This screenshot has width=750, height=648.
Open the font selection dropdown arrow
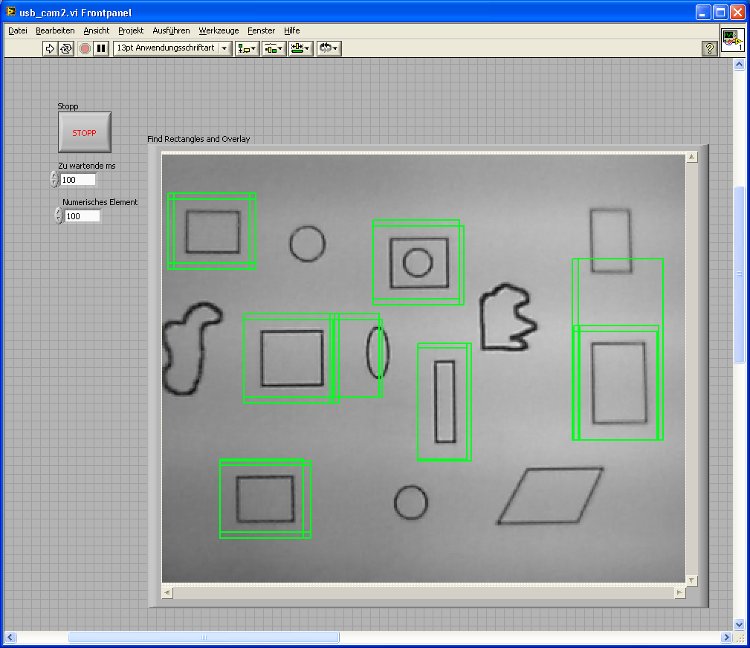224,48
